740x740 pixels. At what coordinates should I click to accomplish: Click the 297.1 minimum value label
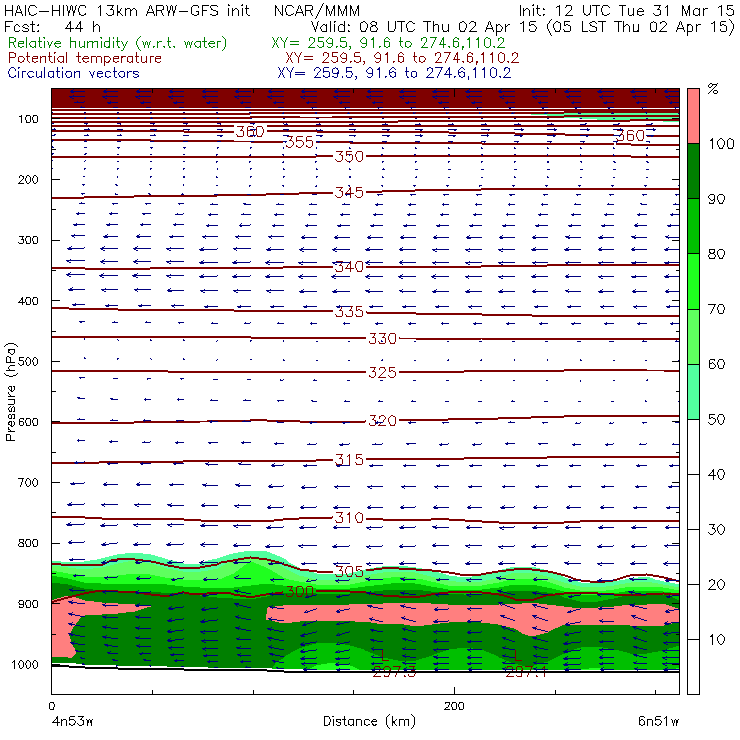(526, 672)
